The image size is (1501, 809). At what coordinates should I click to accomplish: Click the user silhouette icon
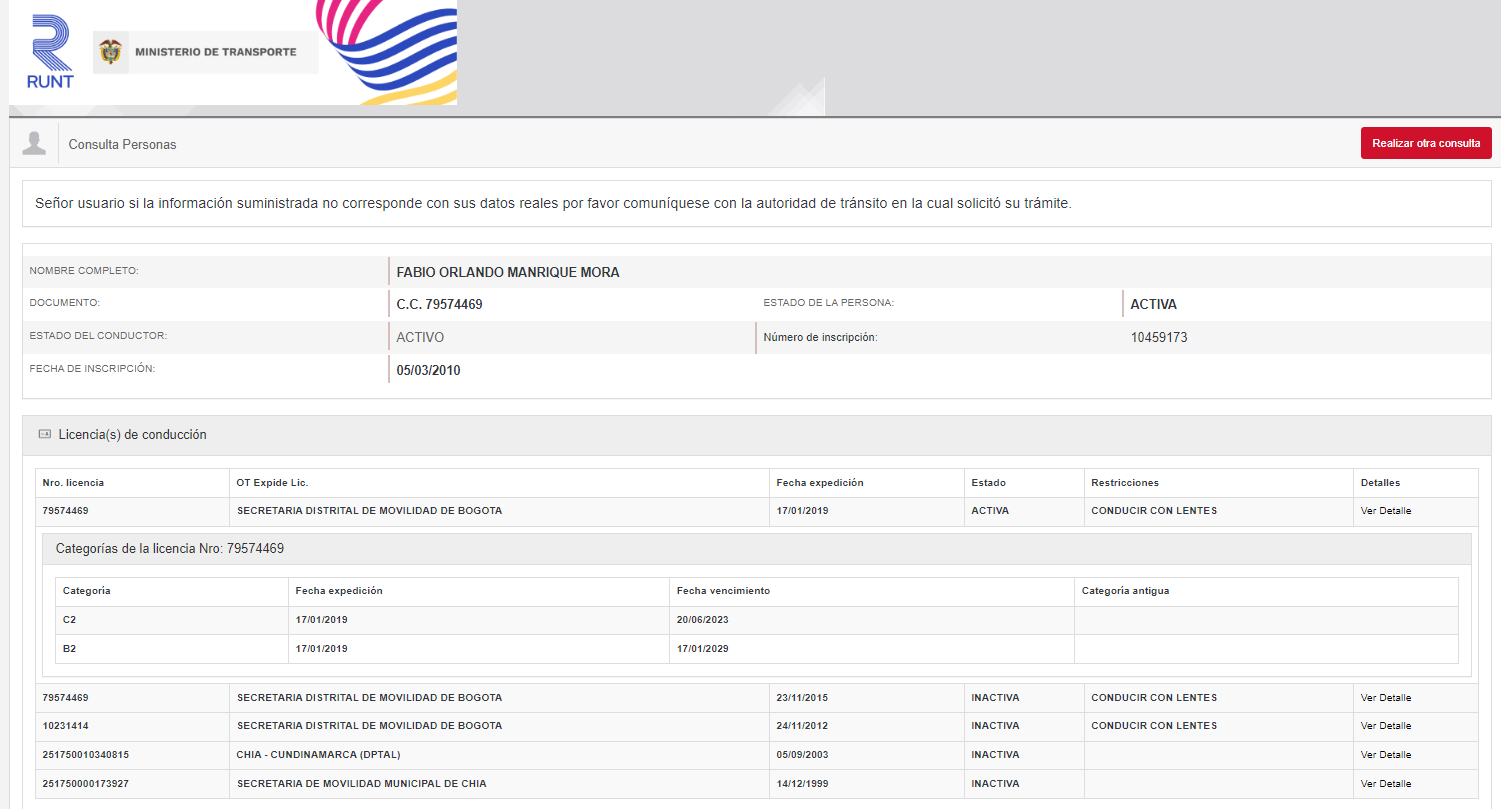(34, 143)
